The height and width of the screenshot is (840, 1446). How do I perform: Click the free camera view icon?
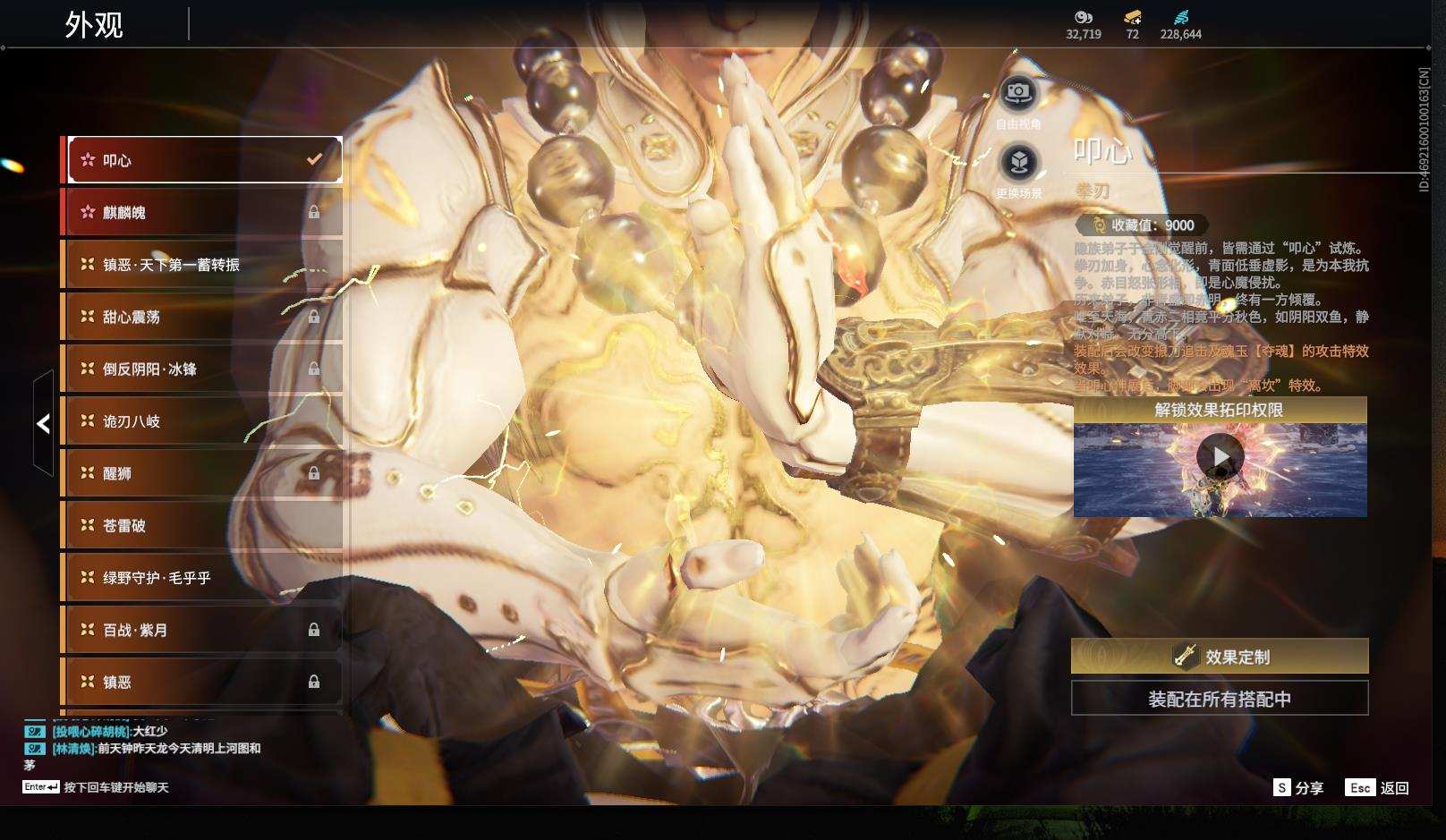click(x=1018, y=92)
